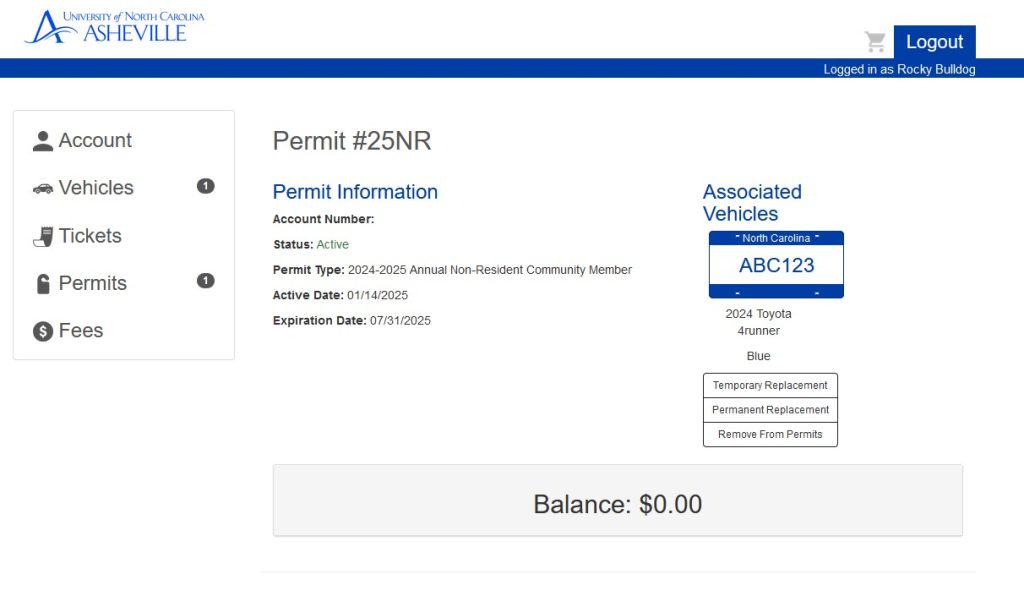Click the Permits lock icon
Screen dimensions: 1024x596
[x=42, y=284]
